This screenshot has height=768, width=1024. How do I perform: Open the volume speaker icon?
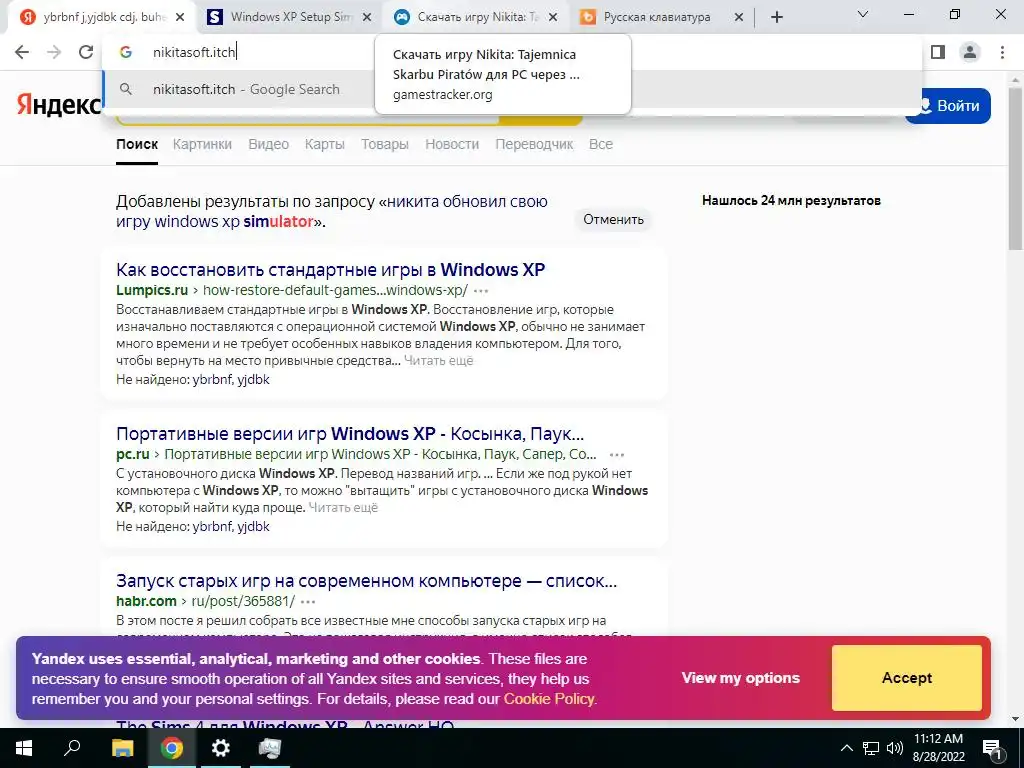pos(895,748)
